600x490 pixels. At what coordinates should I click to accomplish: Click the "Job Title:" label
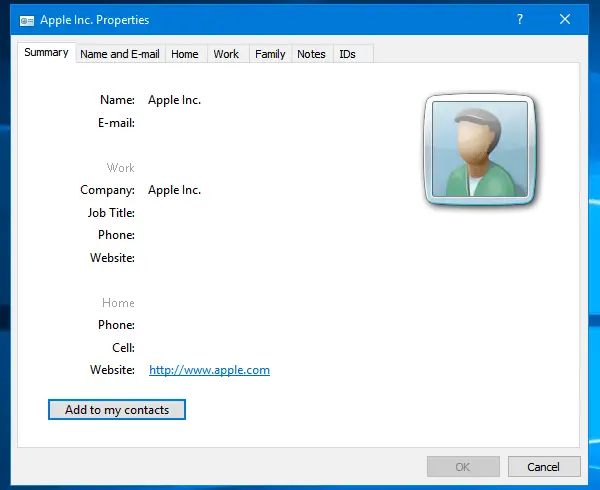pyautogui.click(x=111, y=213)
